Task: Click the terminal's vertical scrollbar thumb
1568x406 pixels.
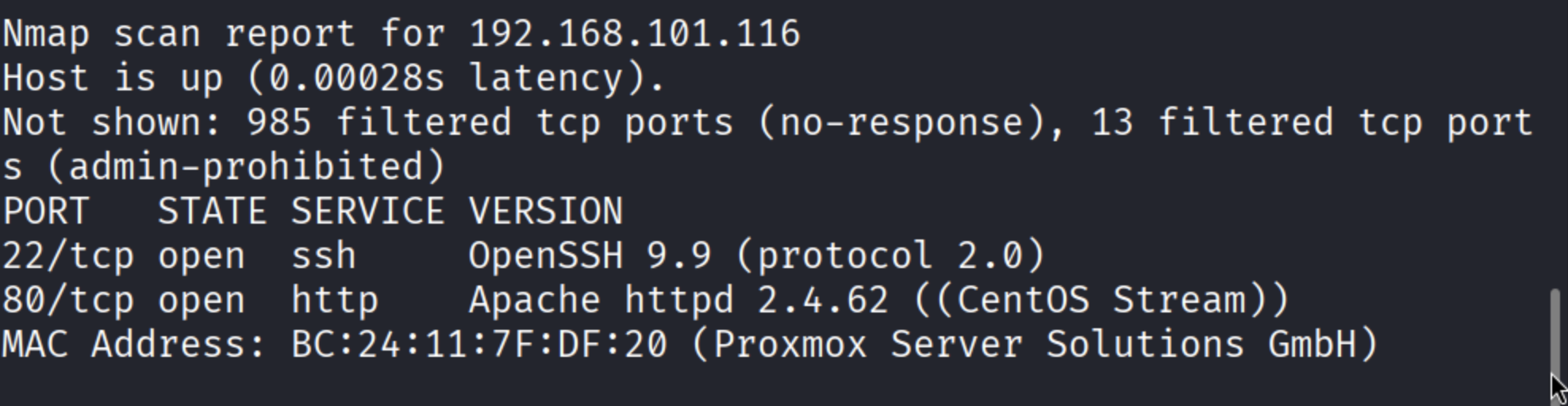Action: (x=1555, y=331)
